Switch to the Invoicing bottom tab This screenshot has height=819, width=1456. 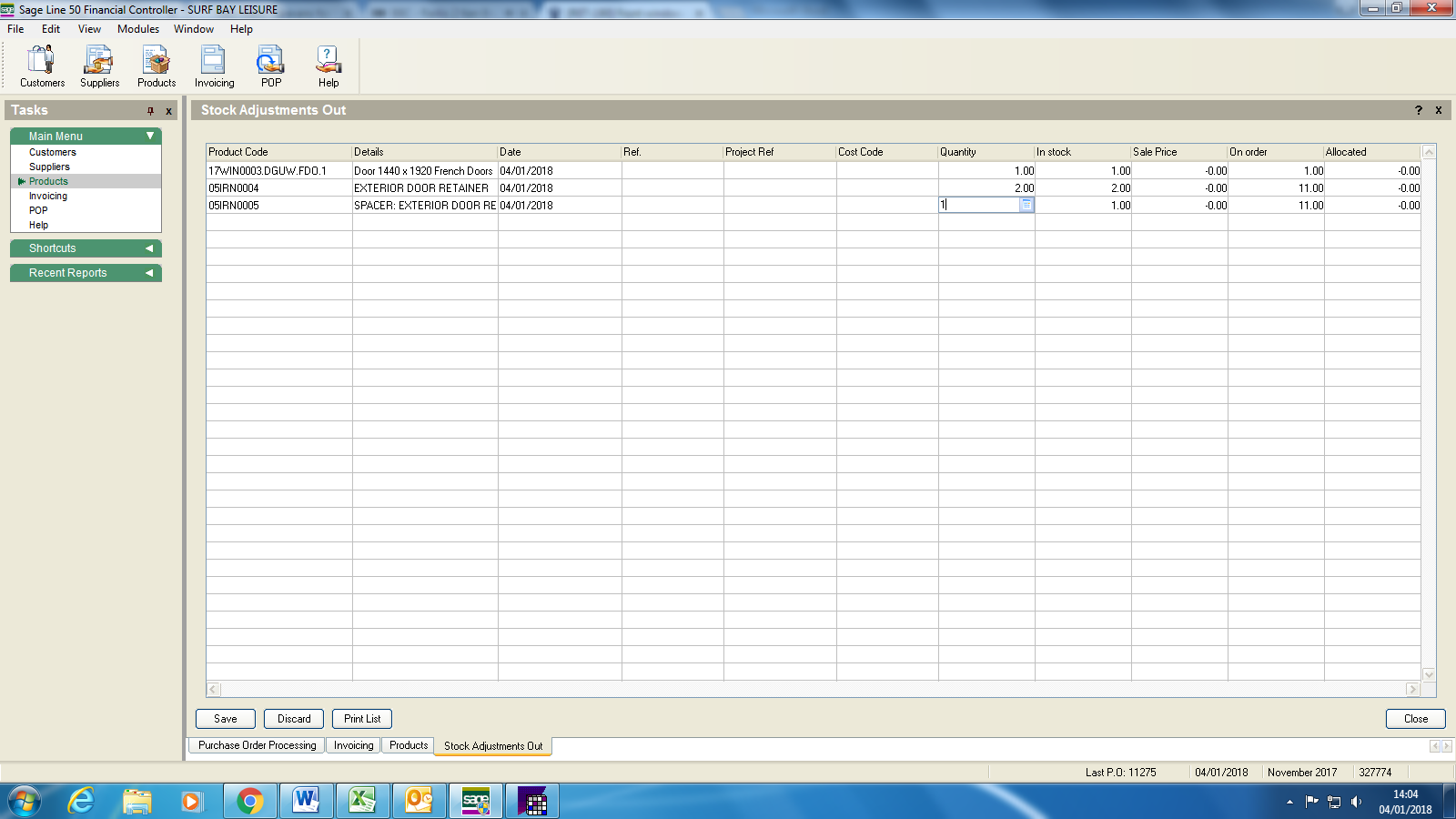click(x=353, y=745)
